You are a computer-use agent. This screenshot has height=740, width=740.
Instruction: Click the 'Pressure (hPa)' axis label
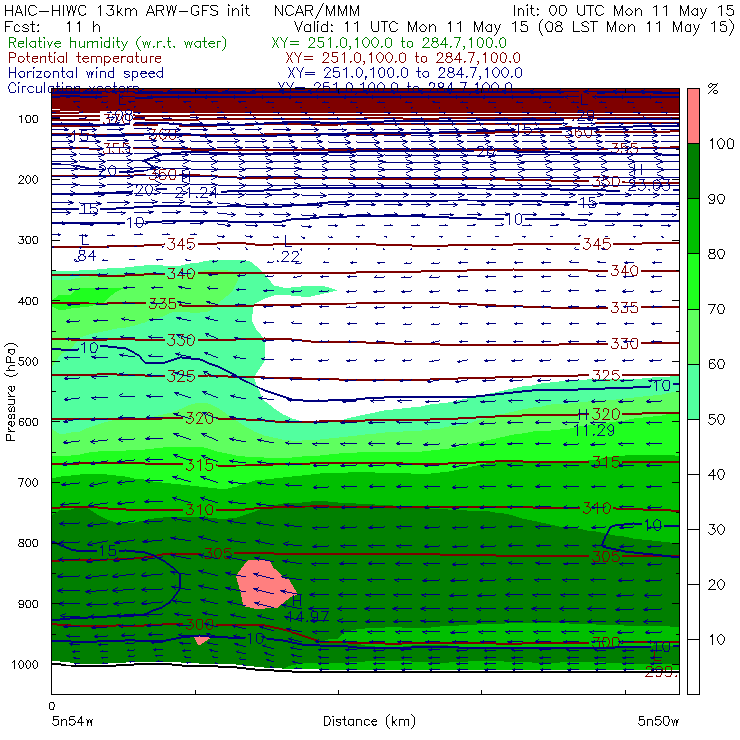pos(10,392)
